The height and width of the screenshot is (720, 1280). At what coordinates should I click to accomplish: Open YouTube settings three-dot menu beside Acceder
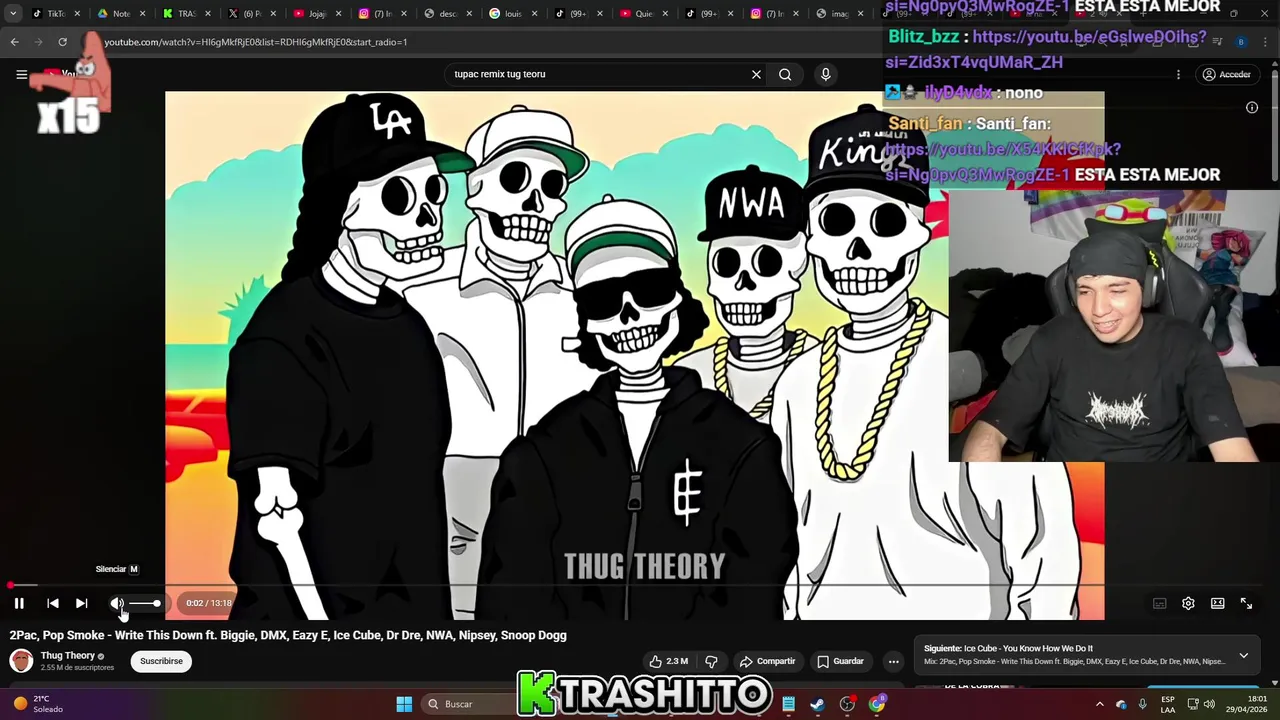pos(1178,74)
